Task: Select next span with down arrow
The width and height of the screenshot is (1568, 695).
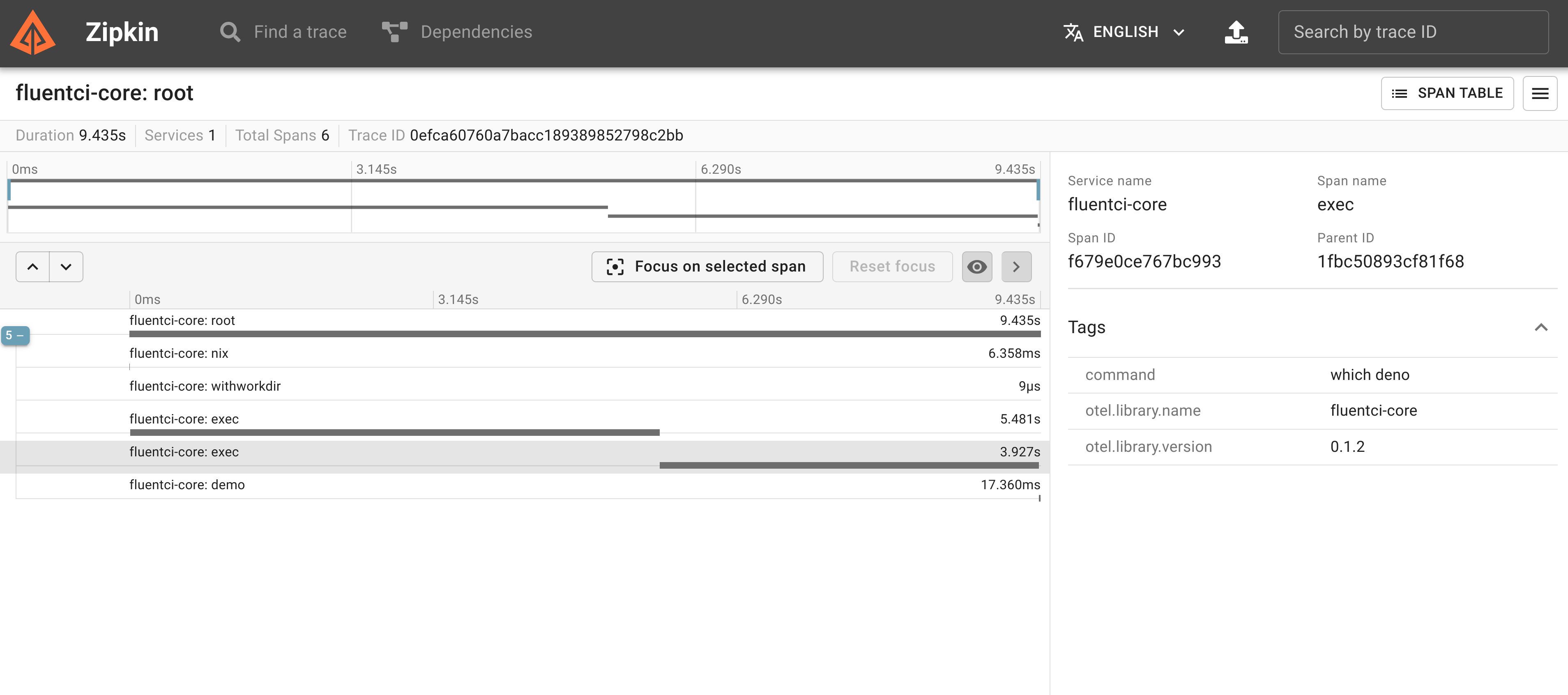Action: coord(66,267)
